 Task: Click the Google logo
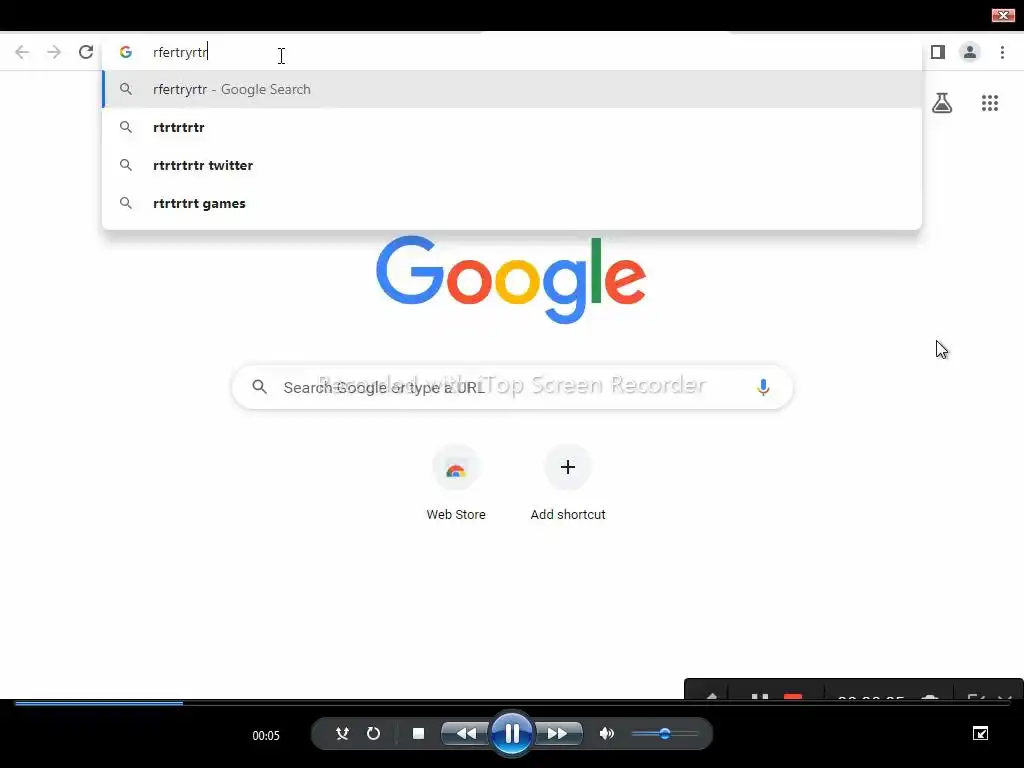511,280
